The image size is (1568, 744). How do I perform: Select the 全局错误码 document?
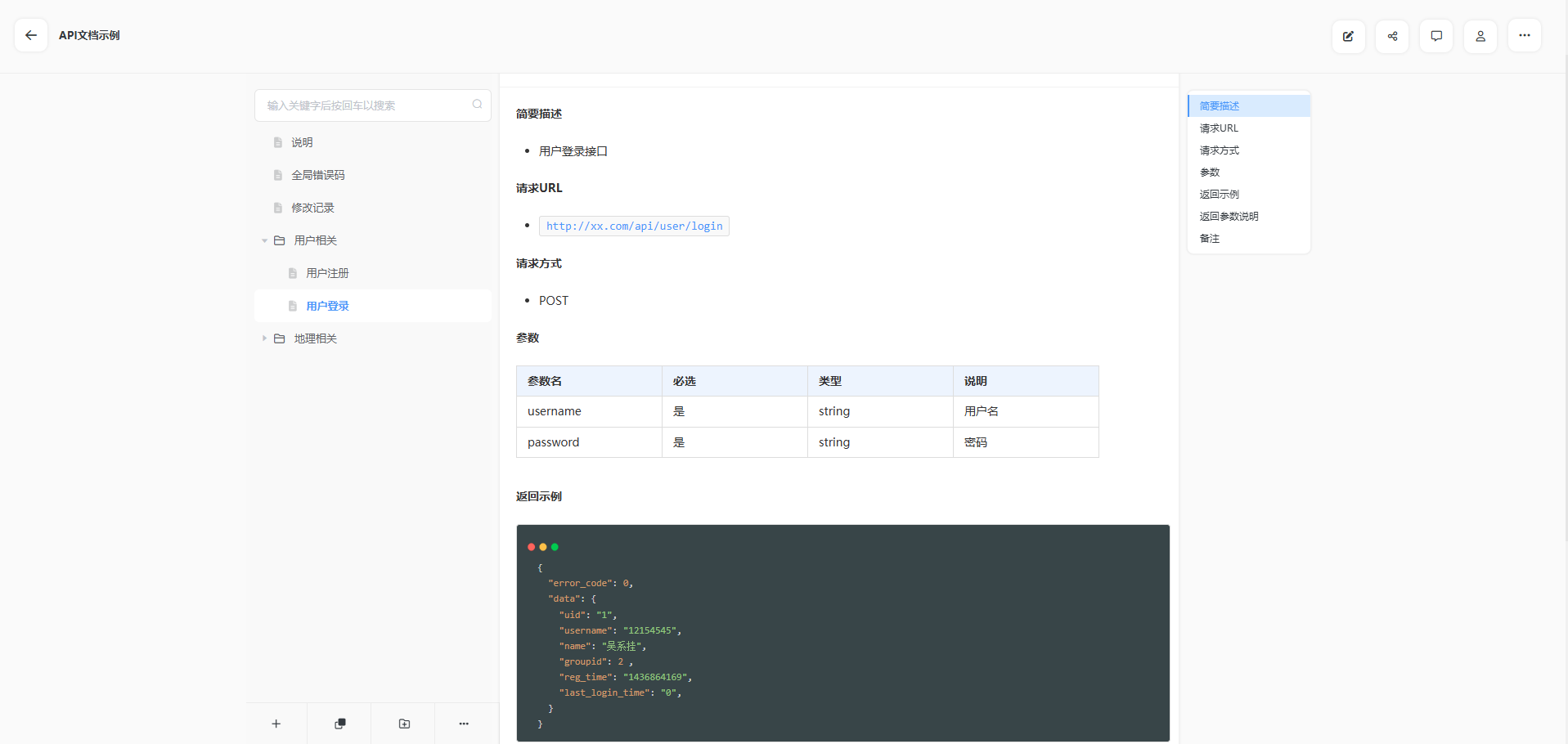[x=318, y=175]
